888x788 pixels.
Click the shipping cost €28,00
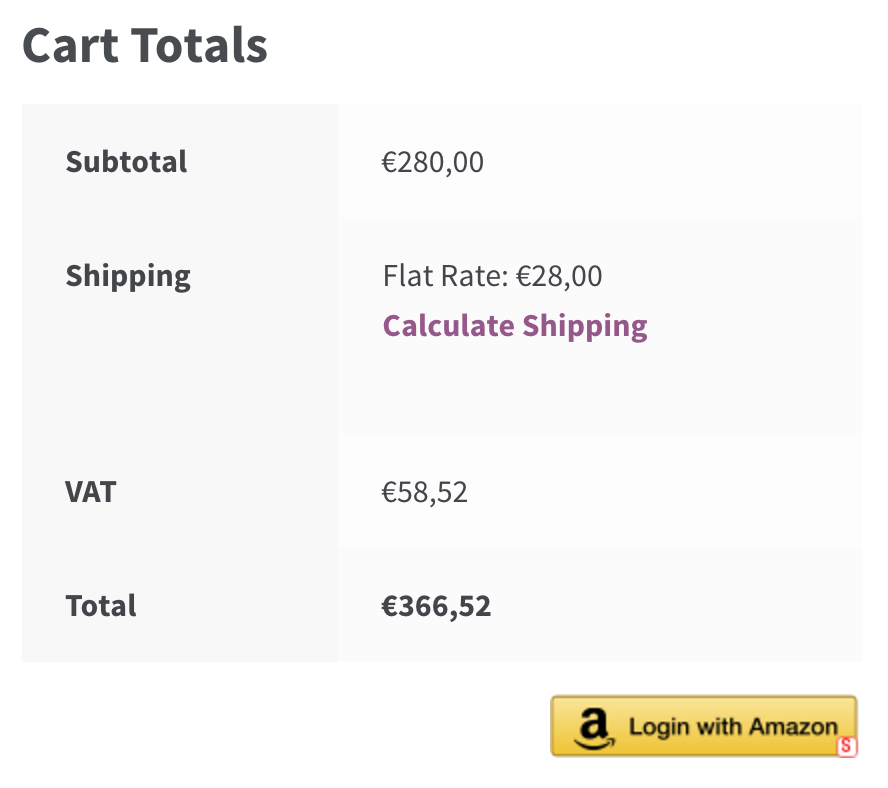(x=559, y=275)
